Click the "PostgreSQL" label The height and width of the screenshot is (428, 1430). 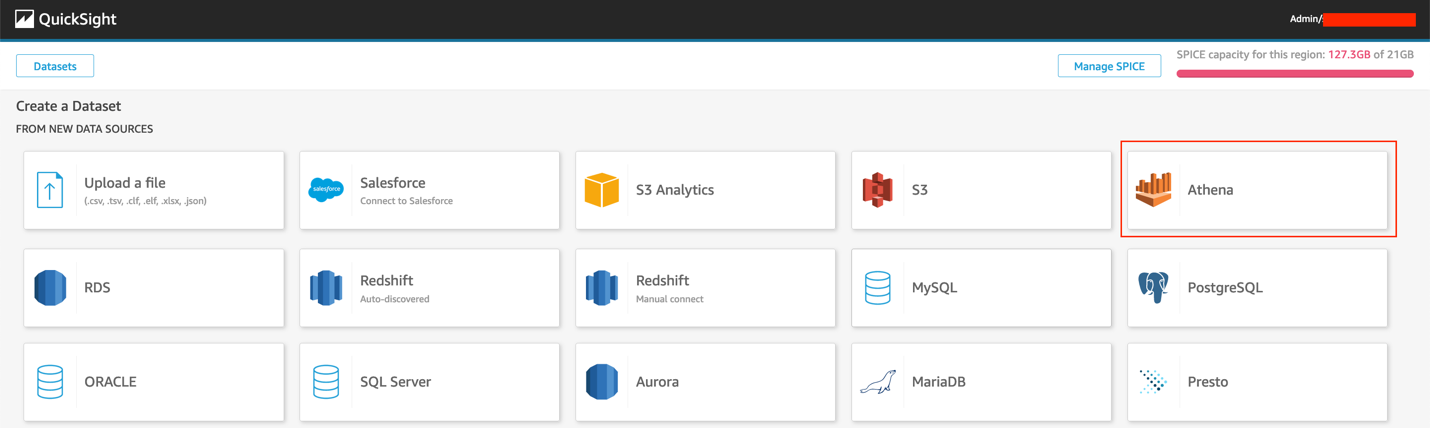[1225, 288]
